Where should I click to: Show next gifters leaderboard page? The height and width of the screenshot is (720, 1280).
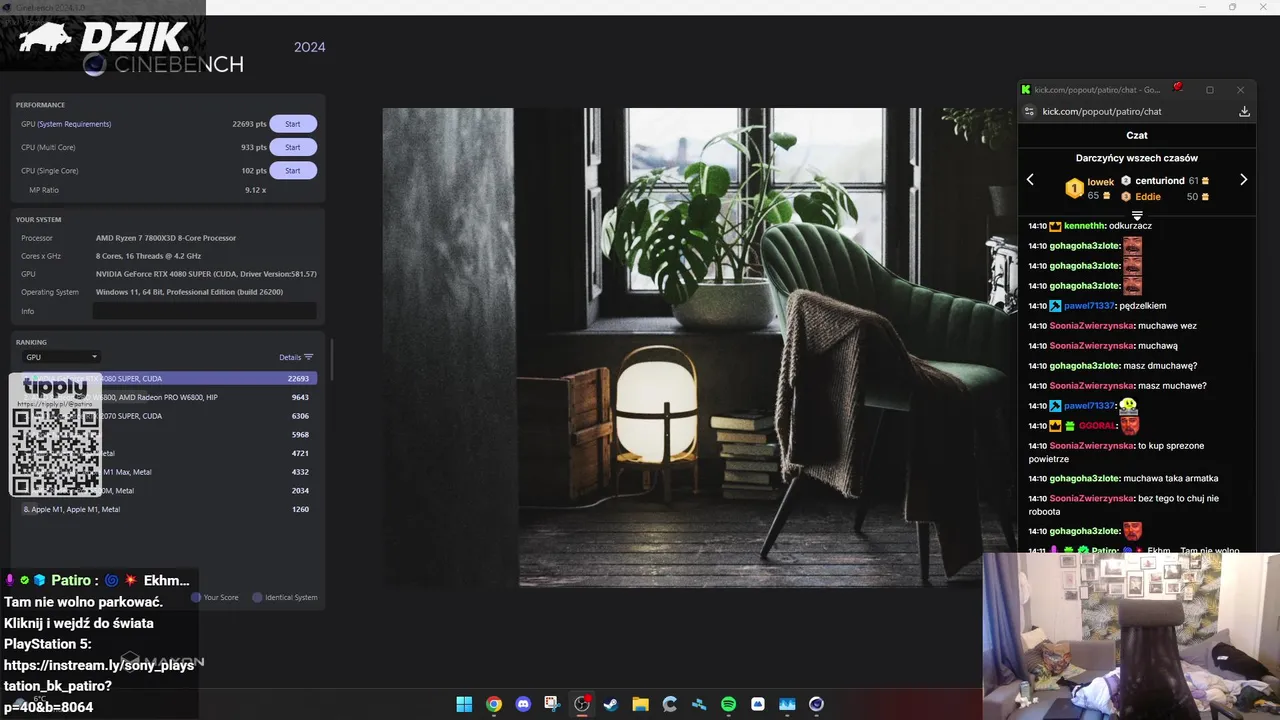[x=1243, y=180]
